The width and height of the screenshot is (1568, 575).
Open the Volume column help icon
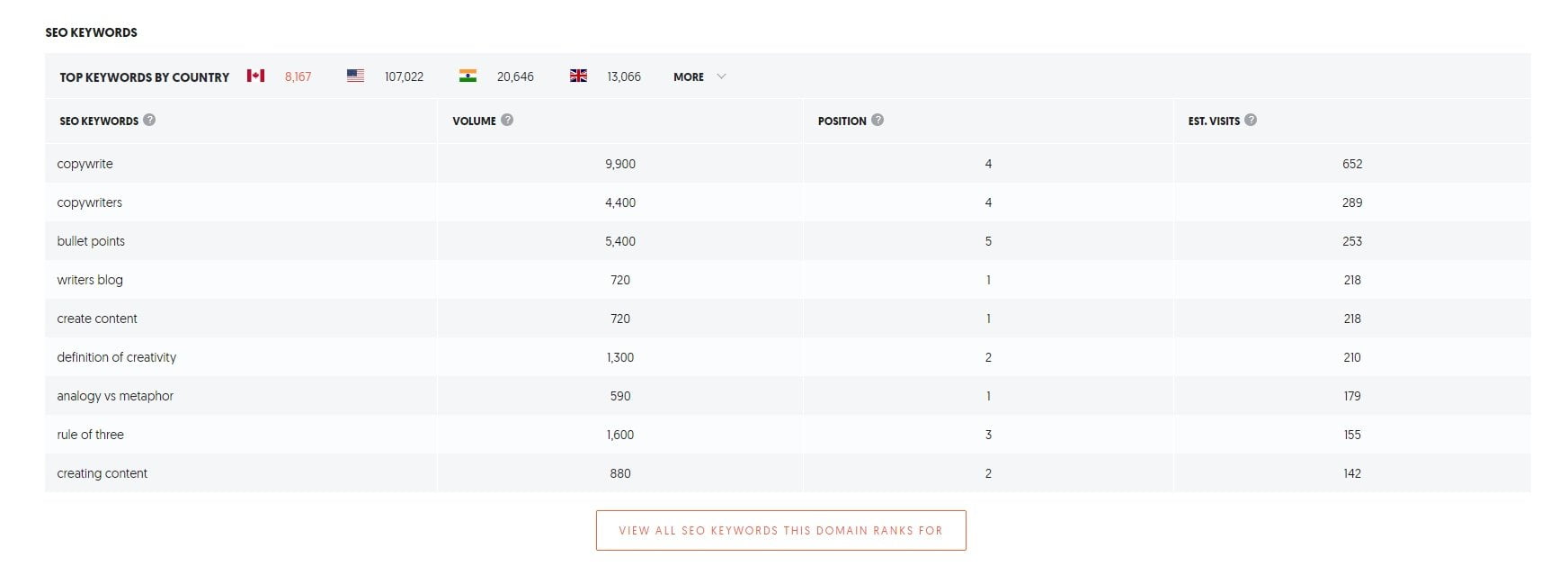coord(507,120)
